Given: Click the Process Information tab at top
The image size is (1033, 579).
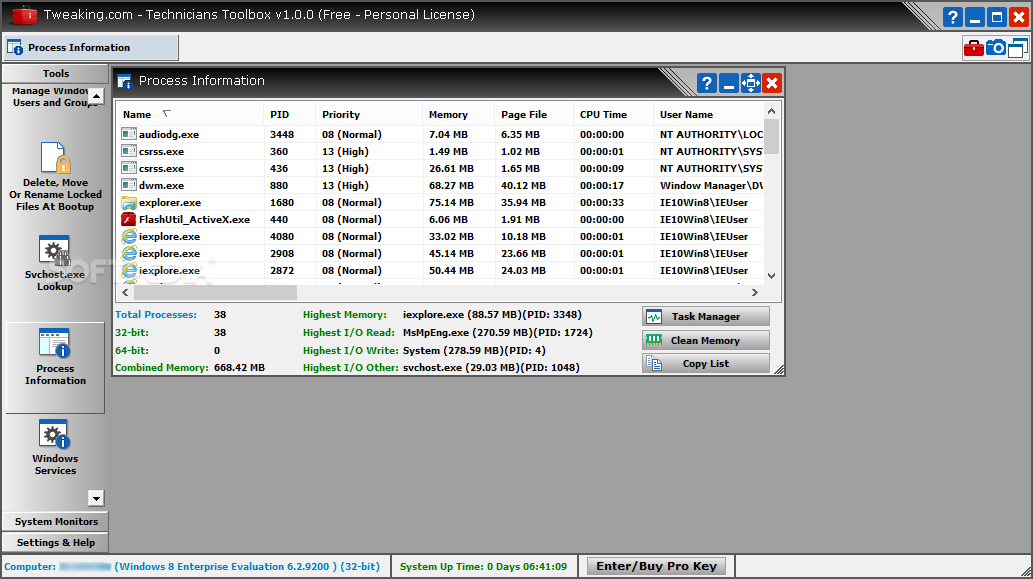Looking at the screenshot, I should 92,47.
